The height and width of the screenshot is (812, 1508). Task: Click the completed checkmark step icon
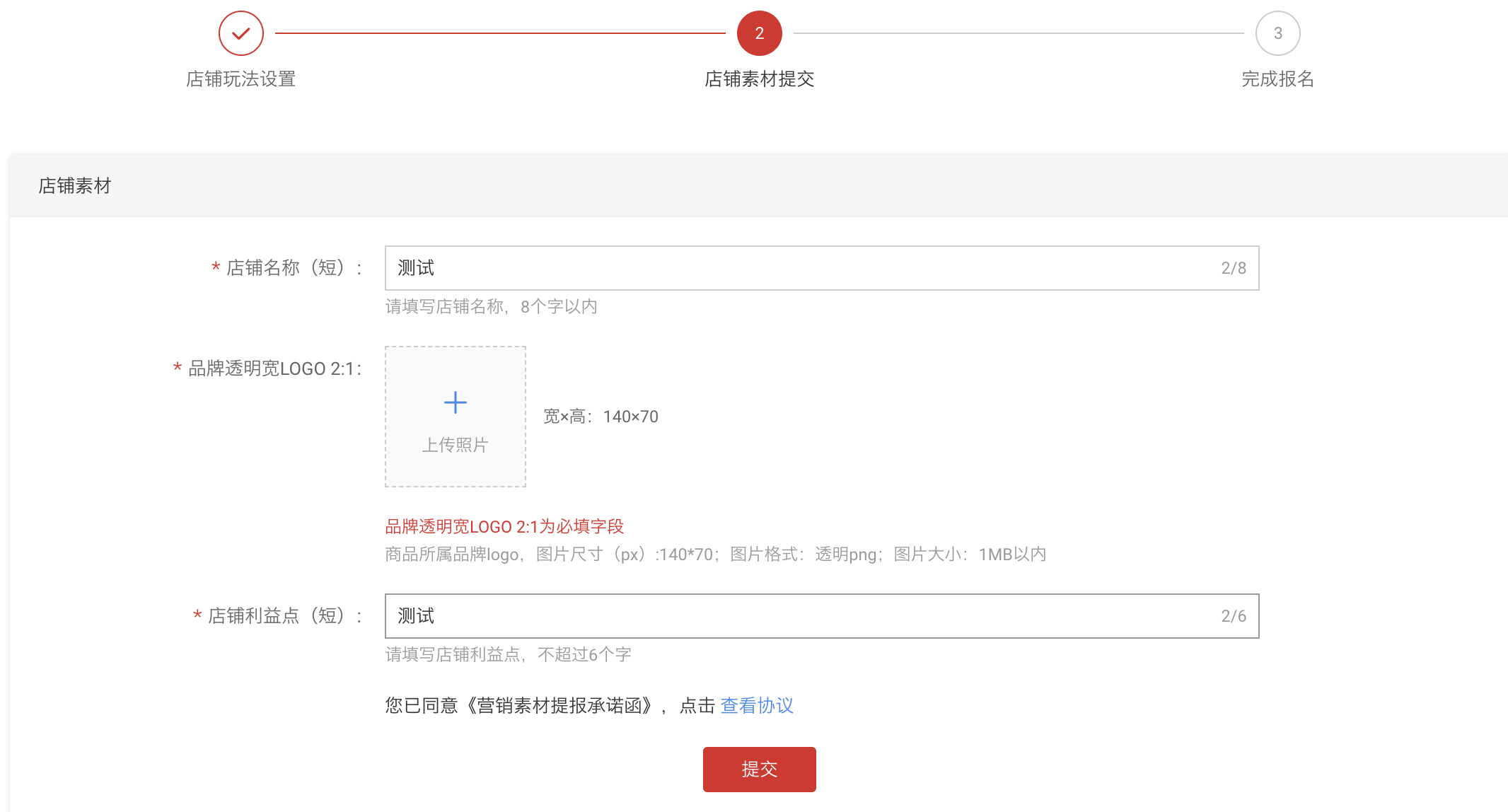tap(241, 33)
